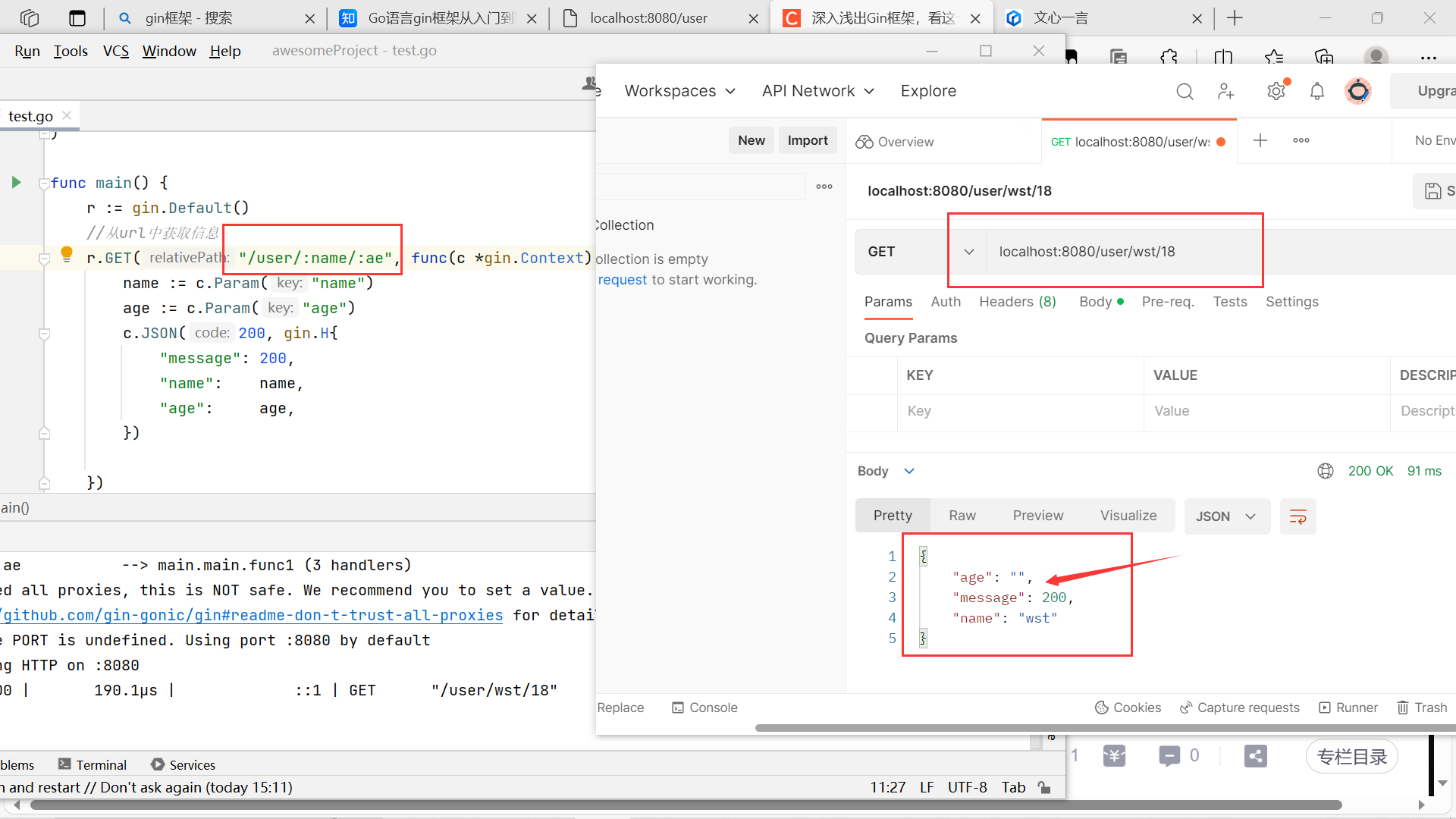The image size is (1456, 819).
Task: Open gin readme proxies GitHub link
Action: [x=253, y=615]
